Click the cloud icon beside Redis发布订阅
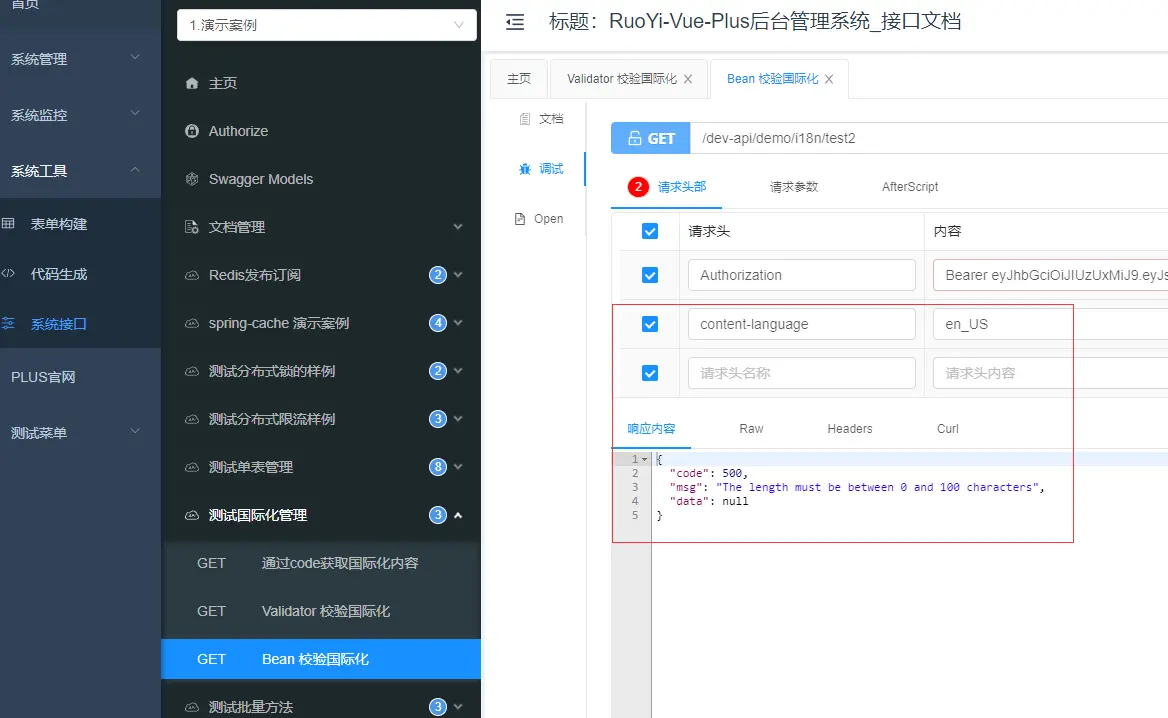The width and height of the screenshot is (1168, 718). pos(191,275)
